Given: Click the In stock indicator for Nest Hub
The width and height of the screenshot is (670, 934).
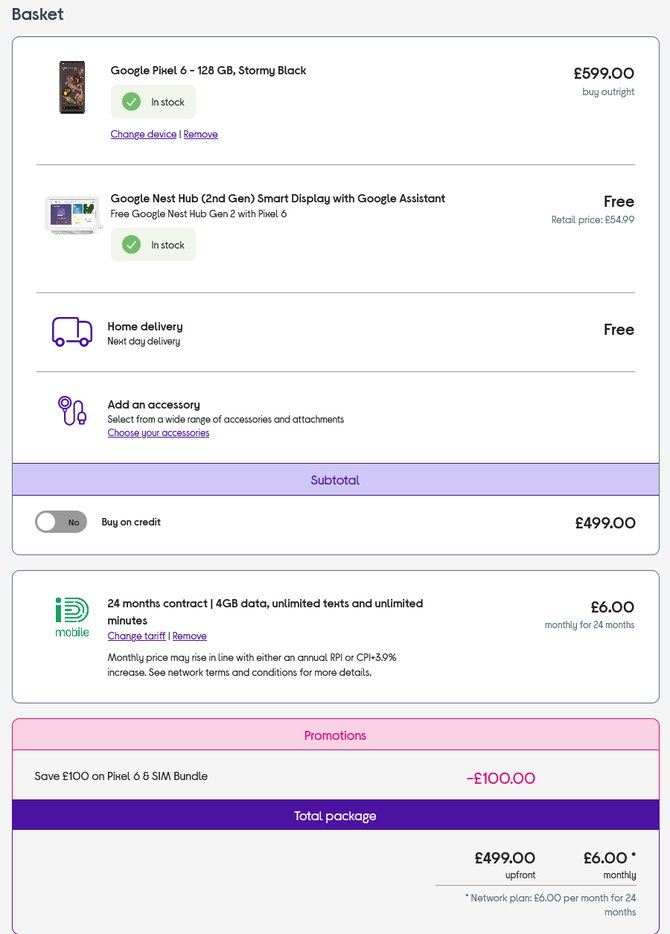Looking at the screenshot, I should (x=153, y=244).
